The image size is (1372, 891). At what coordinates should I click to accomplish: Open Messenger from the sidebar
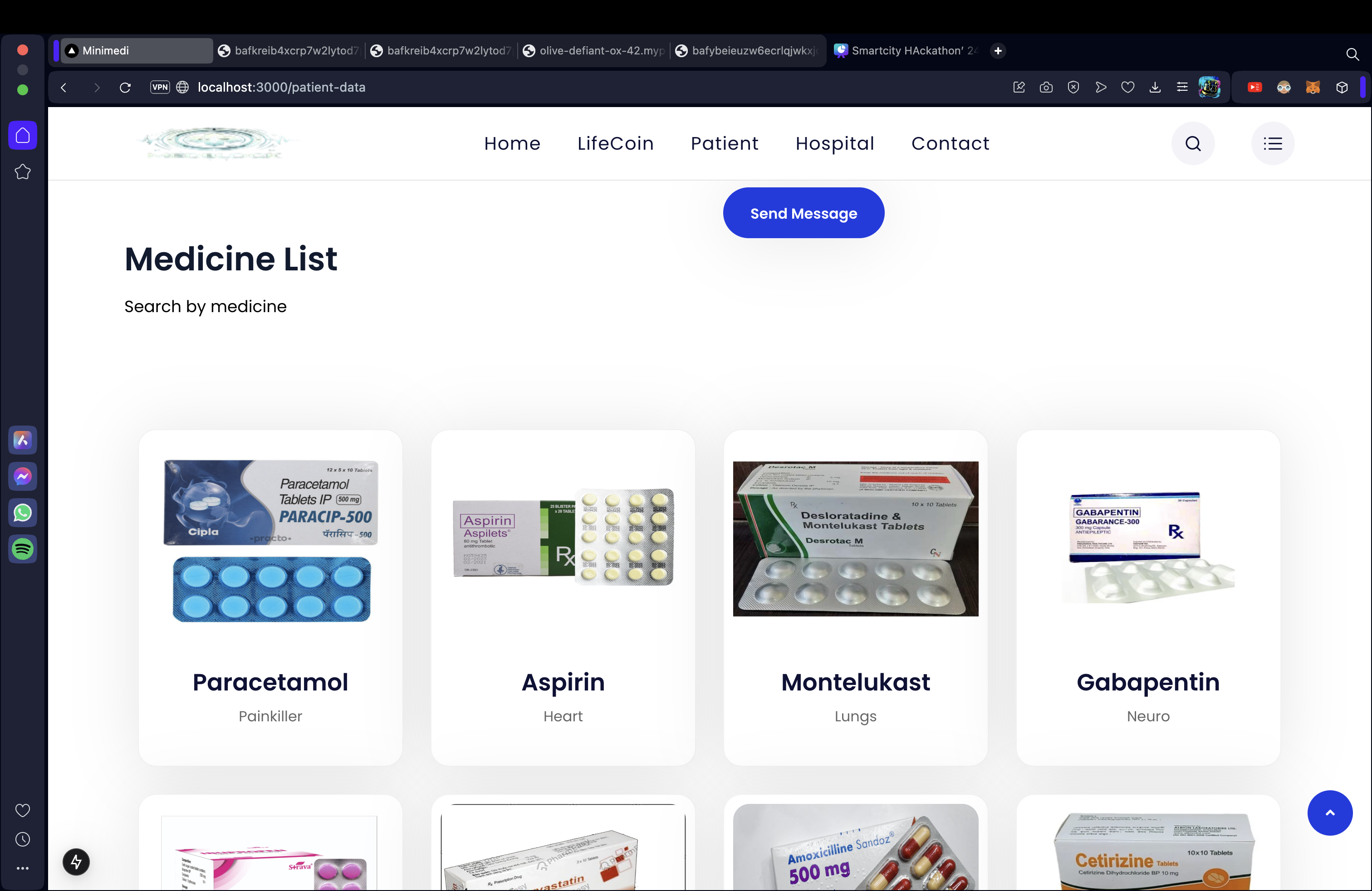pos(23,476)
